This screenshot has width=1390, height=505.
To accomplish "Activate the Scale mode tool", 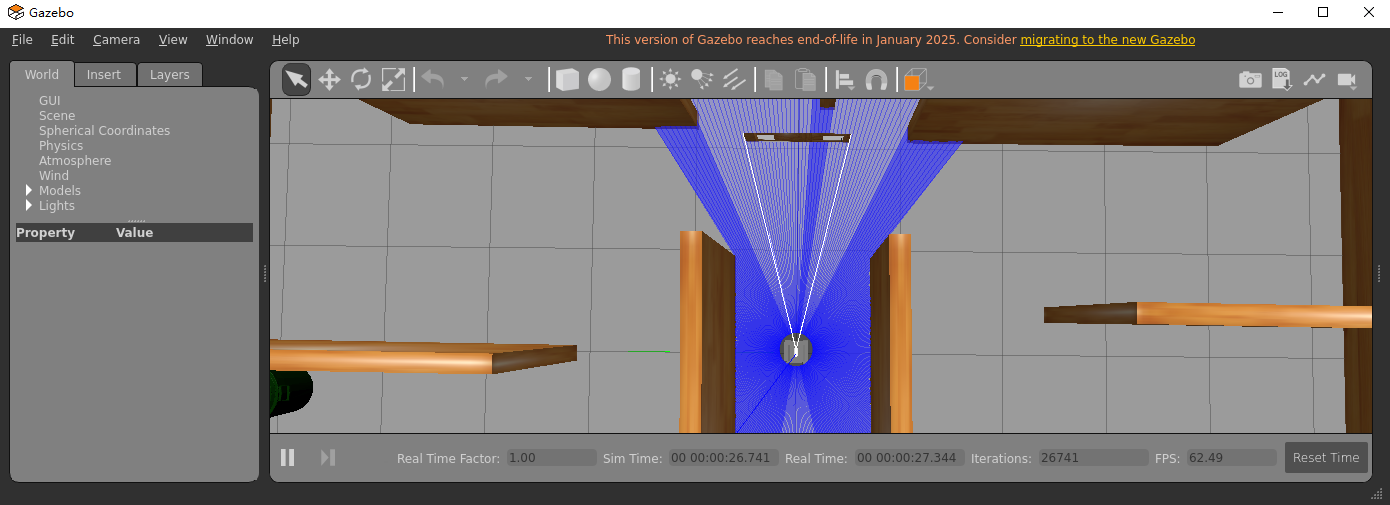I will point(393,80).
